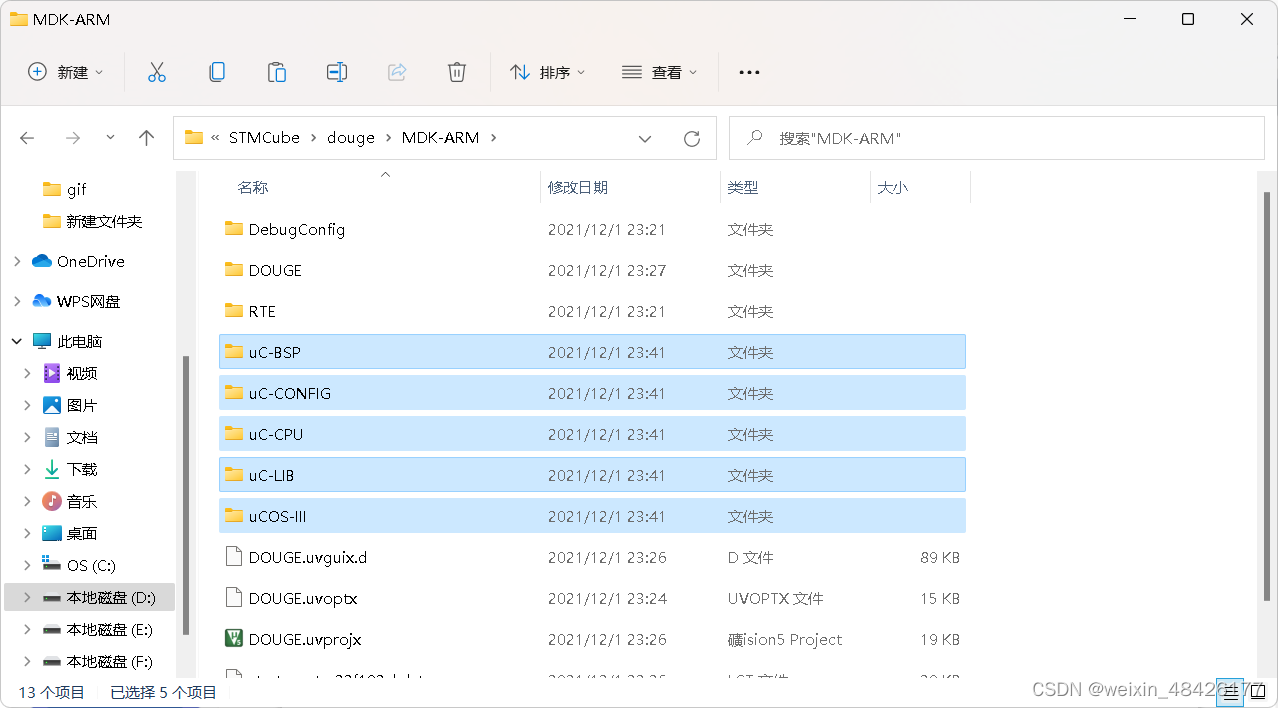Screen dimensions: 1278x708
Task: Select the uC-CONFIG folder
Action: (592, 393)
